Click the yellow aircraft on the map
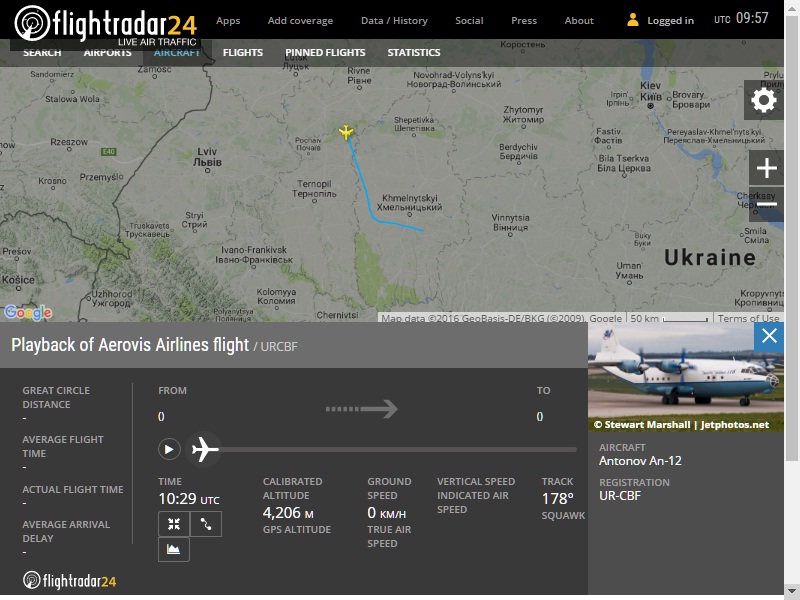This screenshot has height=600, width=800. coord(346,132)
